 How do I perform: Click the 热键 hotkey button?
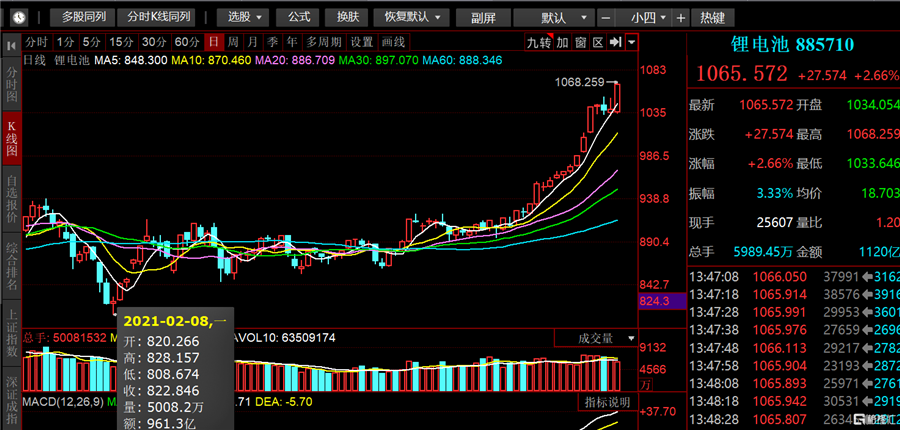(x=712, y=18)
